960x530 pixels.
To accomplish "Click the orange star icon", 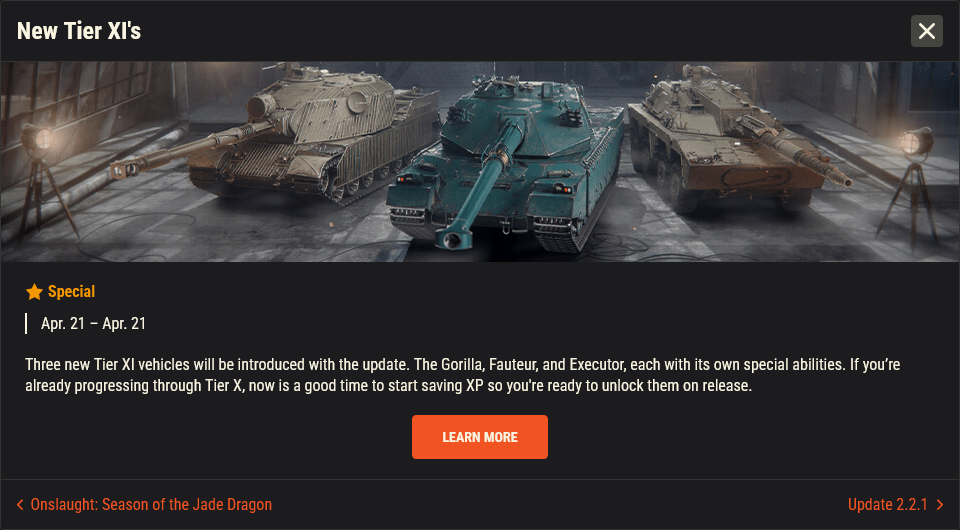I will point(34,292).
